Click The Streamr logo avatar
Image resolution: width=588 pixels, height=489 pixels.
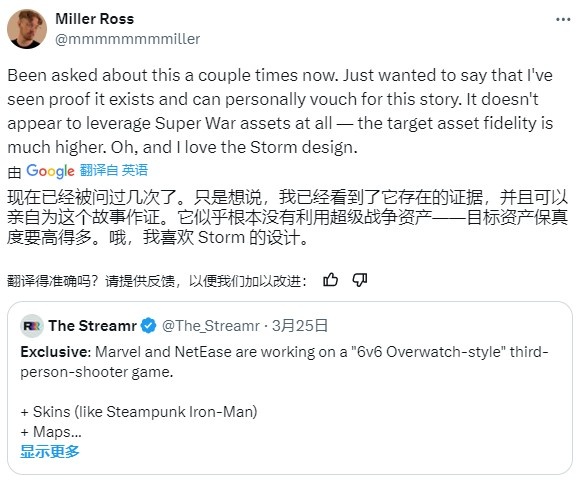pos(32,326)
